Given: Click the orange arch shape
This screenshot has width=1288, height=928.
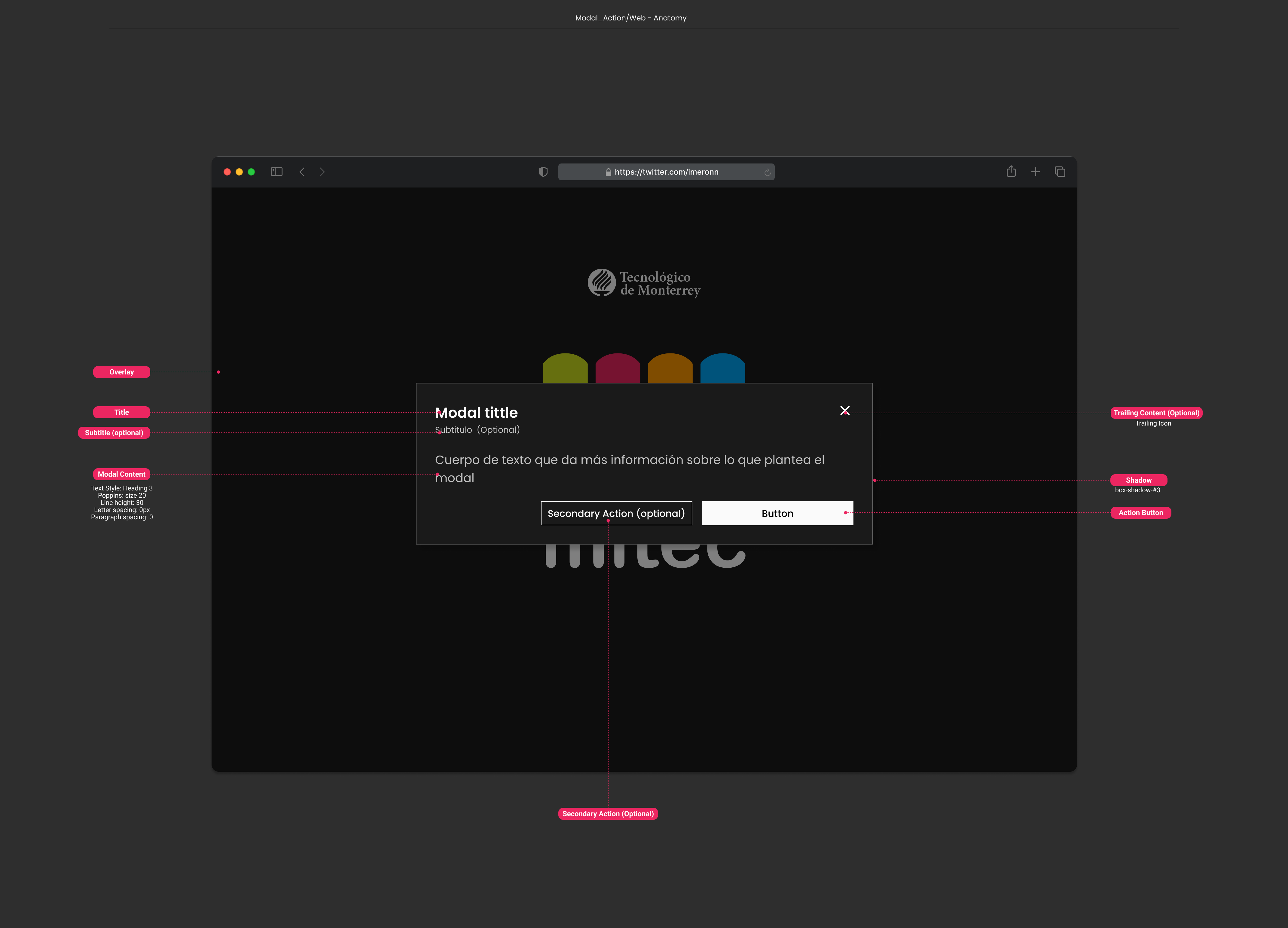Looking at the screenshot, I should click(670, 368).
